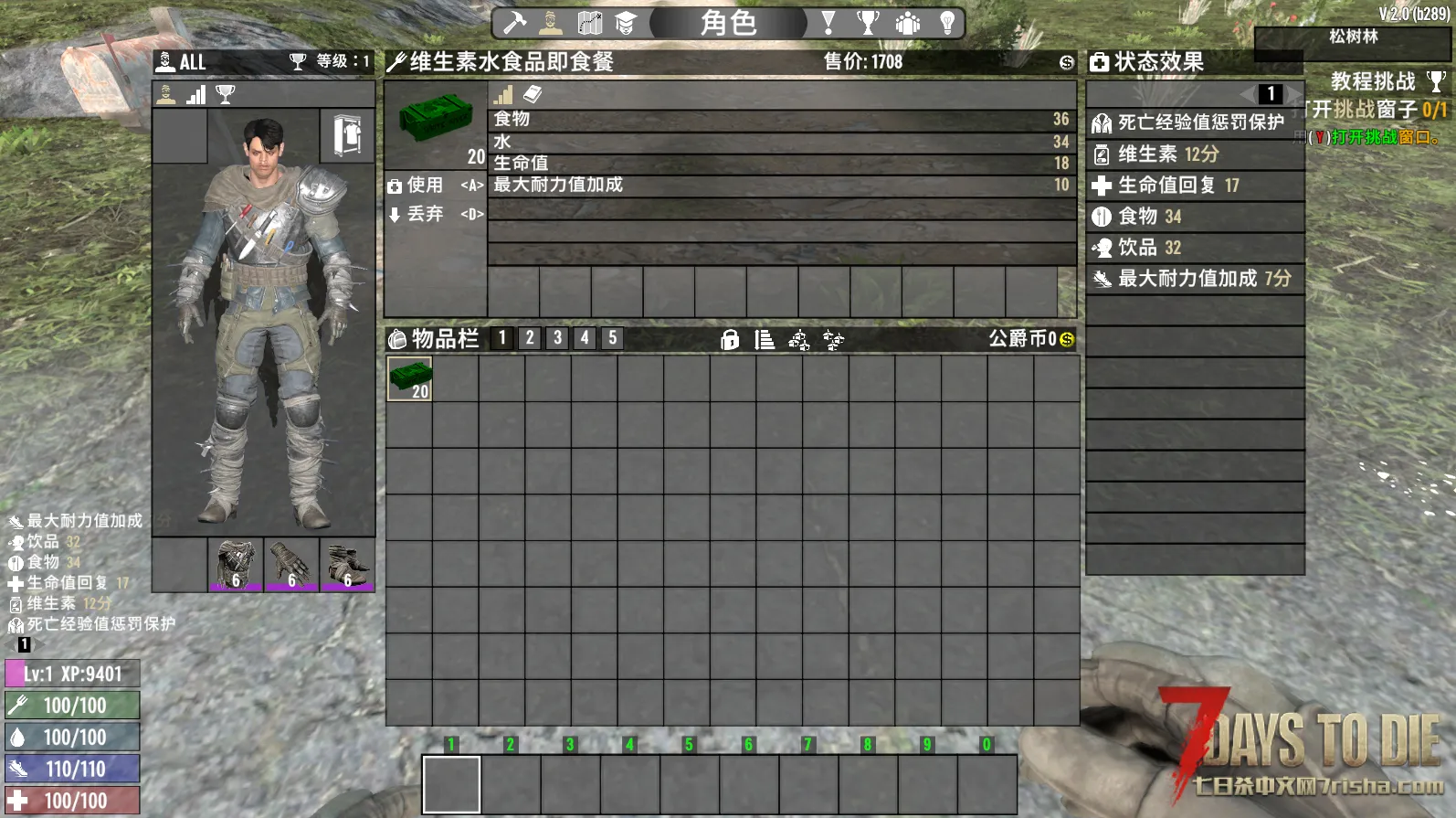The image size is (1456, 818).
Task: Click 食物 34 status effect row
Action: (1195, 217)
